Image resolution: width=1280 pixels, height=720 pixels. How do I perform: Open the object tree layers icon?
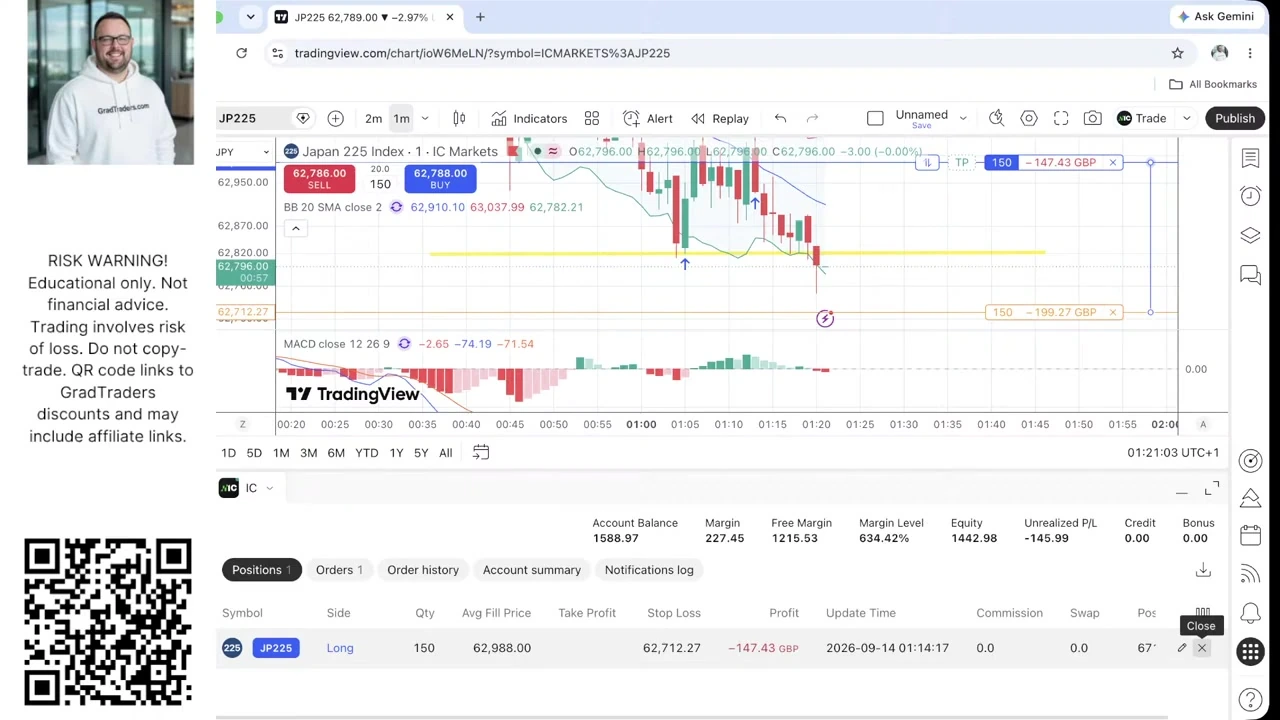pos(1250,235)
